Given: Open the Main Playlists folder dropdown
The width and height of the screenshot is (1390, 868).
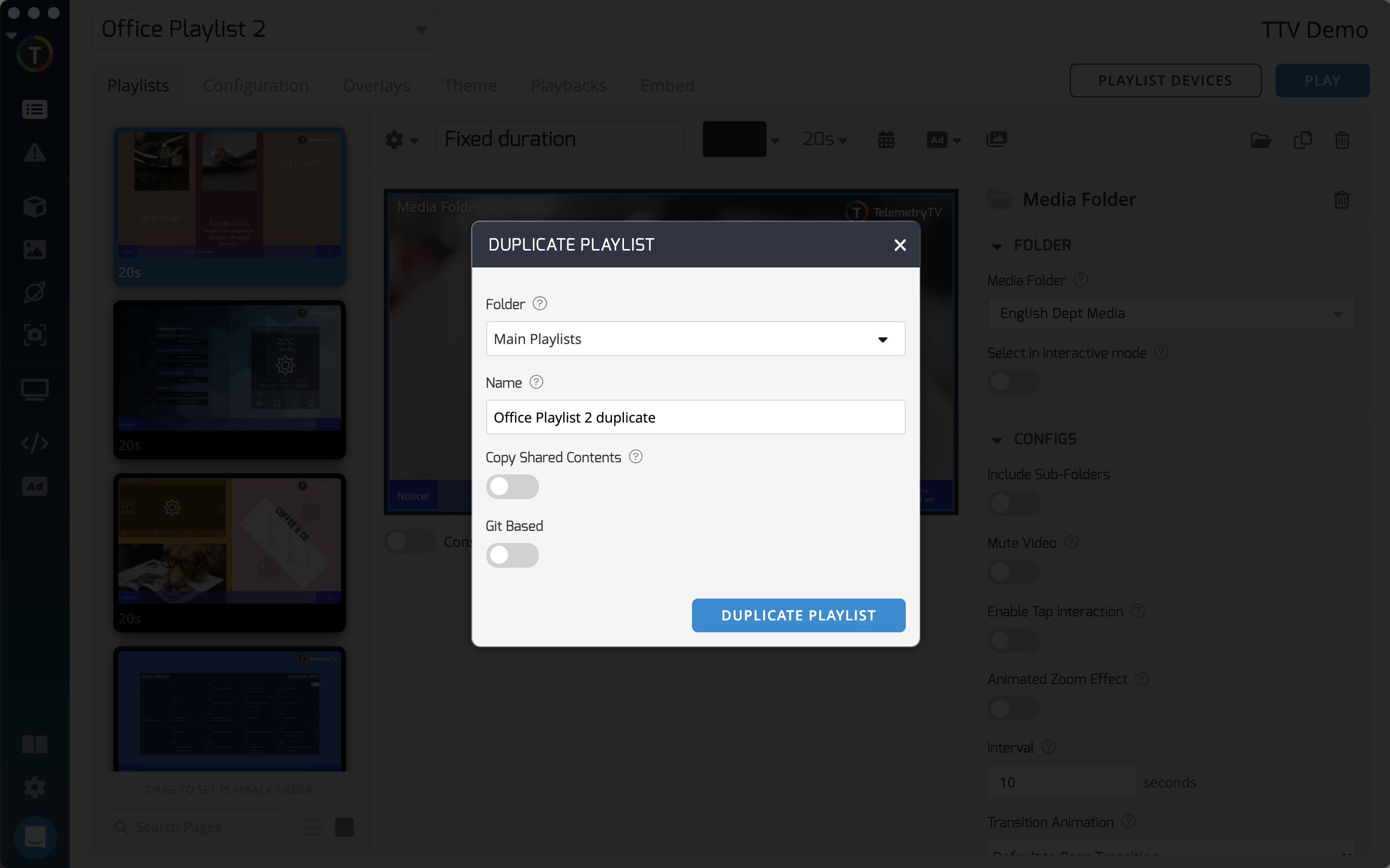Looking at the screenshot, I should coord(695,339).
